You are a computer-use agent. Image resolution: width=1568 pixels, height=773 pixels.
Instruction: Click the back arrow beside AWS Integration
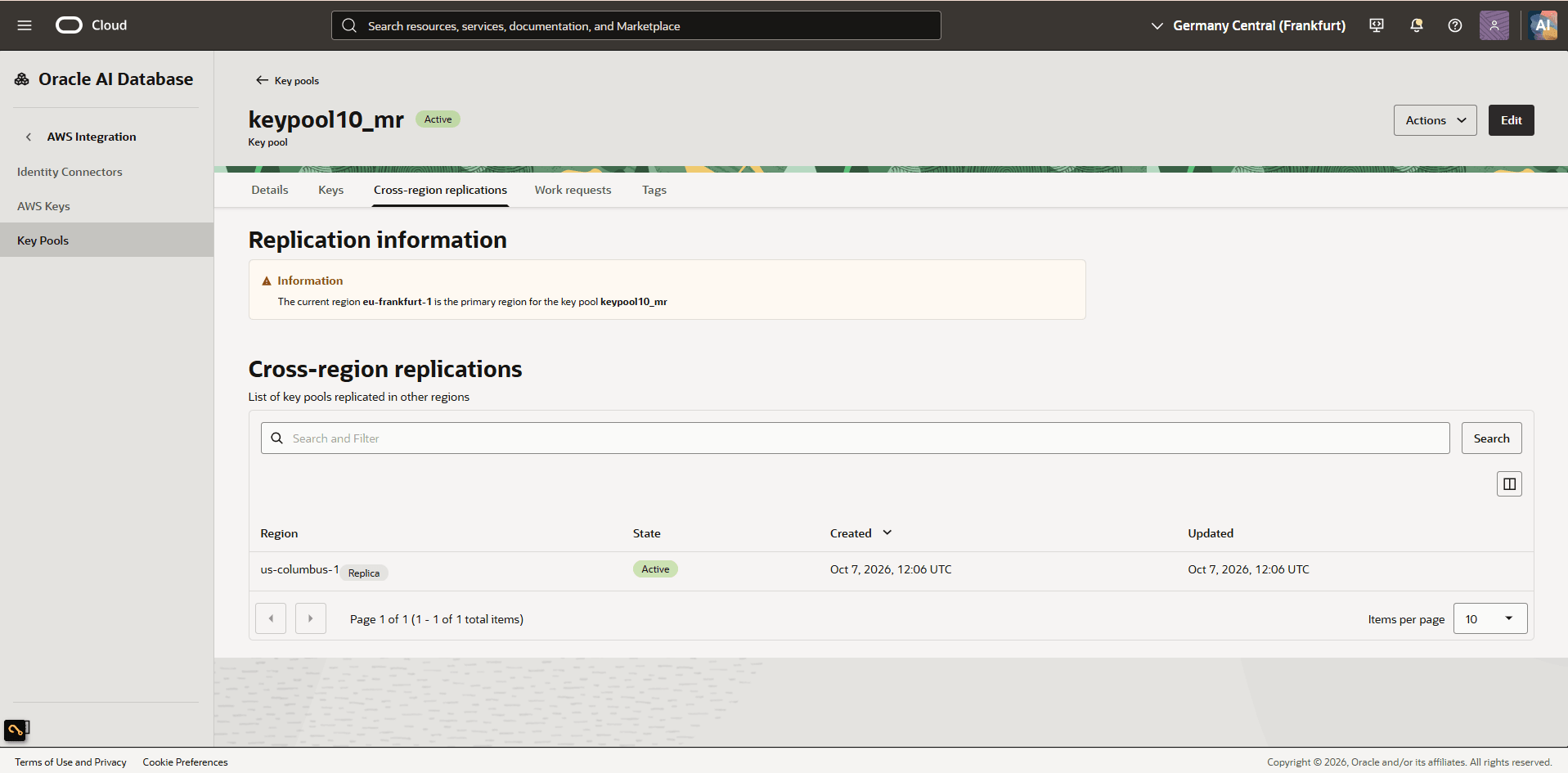[29, 137]
